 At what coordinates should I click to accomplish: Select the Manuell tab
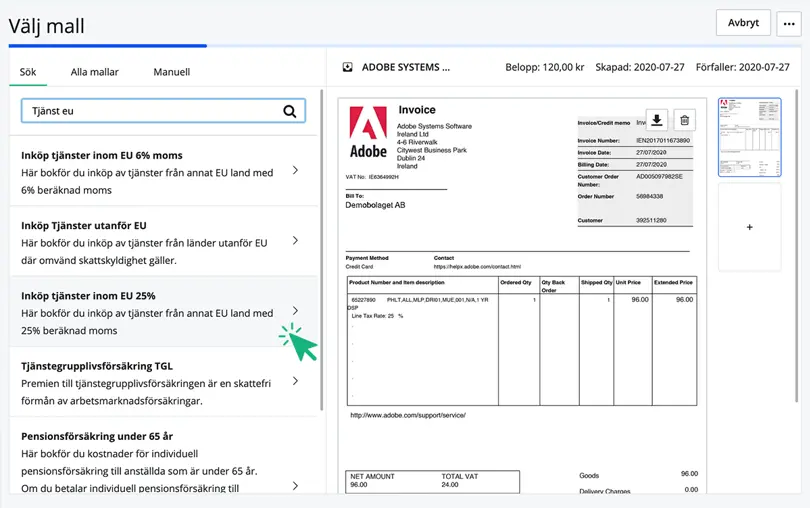[172, 72]
